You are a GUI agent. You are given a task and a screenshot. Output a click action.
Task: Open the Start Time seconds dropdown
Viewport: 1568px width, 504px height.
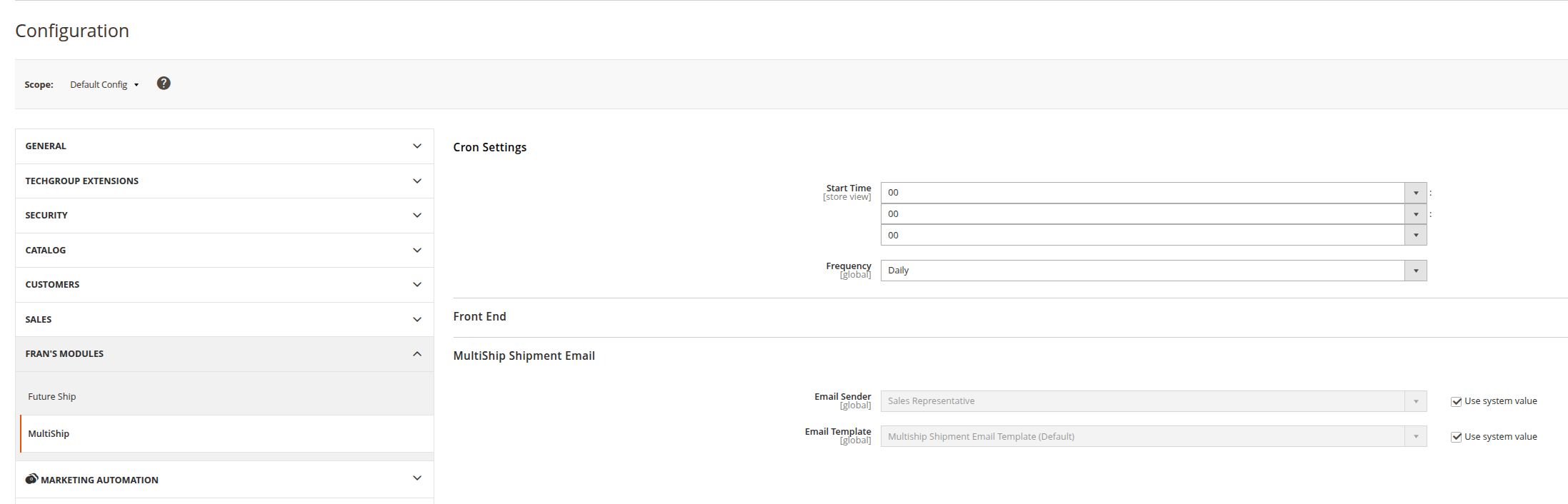1153,236
